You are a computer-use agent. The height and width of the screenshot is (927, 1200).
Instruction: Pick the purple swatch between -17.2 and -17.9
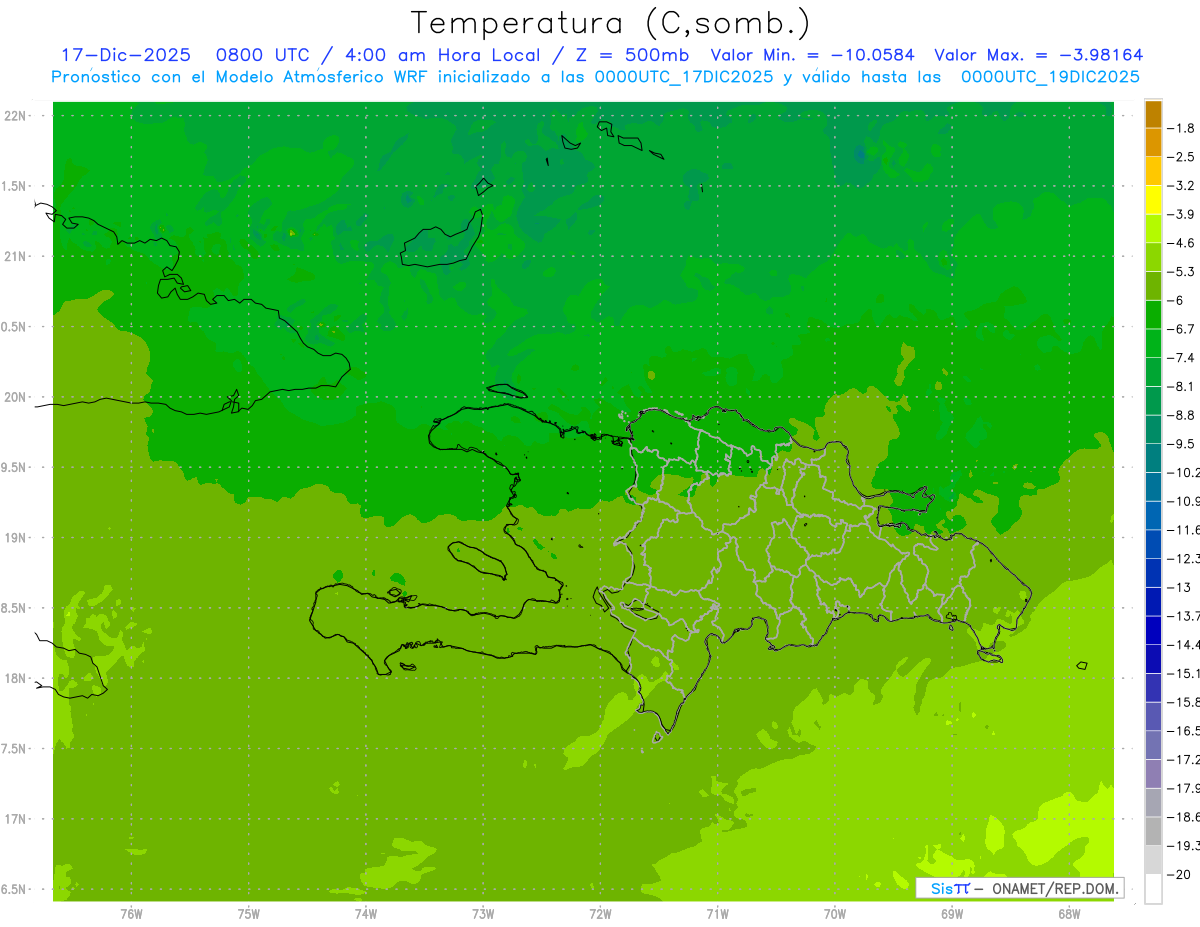[x=1153, y=774]
